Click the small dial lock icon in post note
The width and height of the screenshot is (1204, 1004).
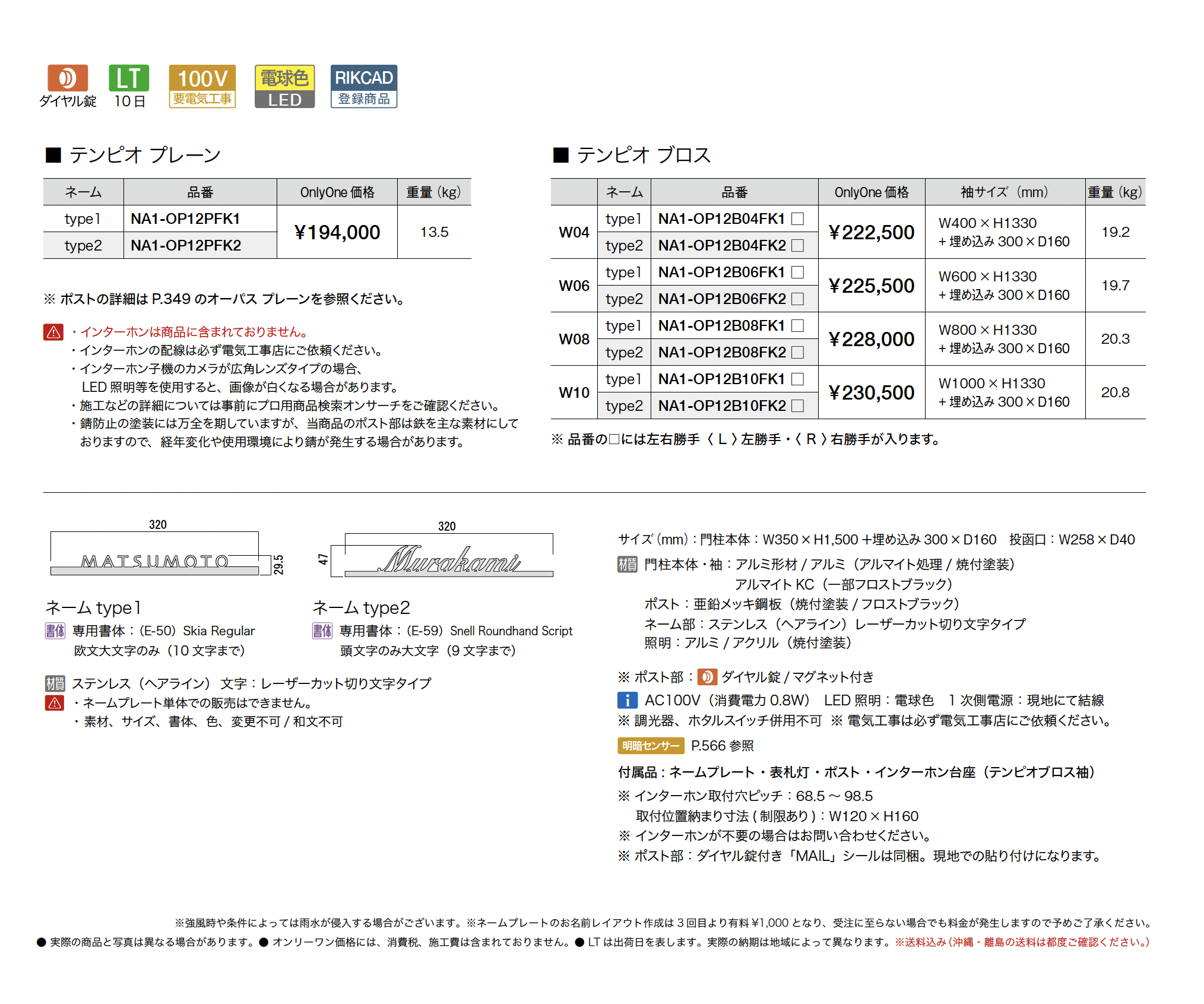706,677
